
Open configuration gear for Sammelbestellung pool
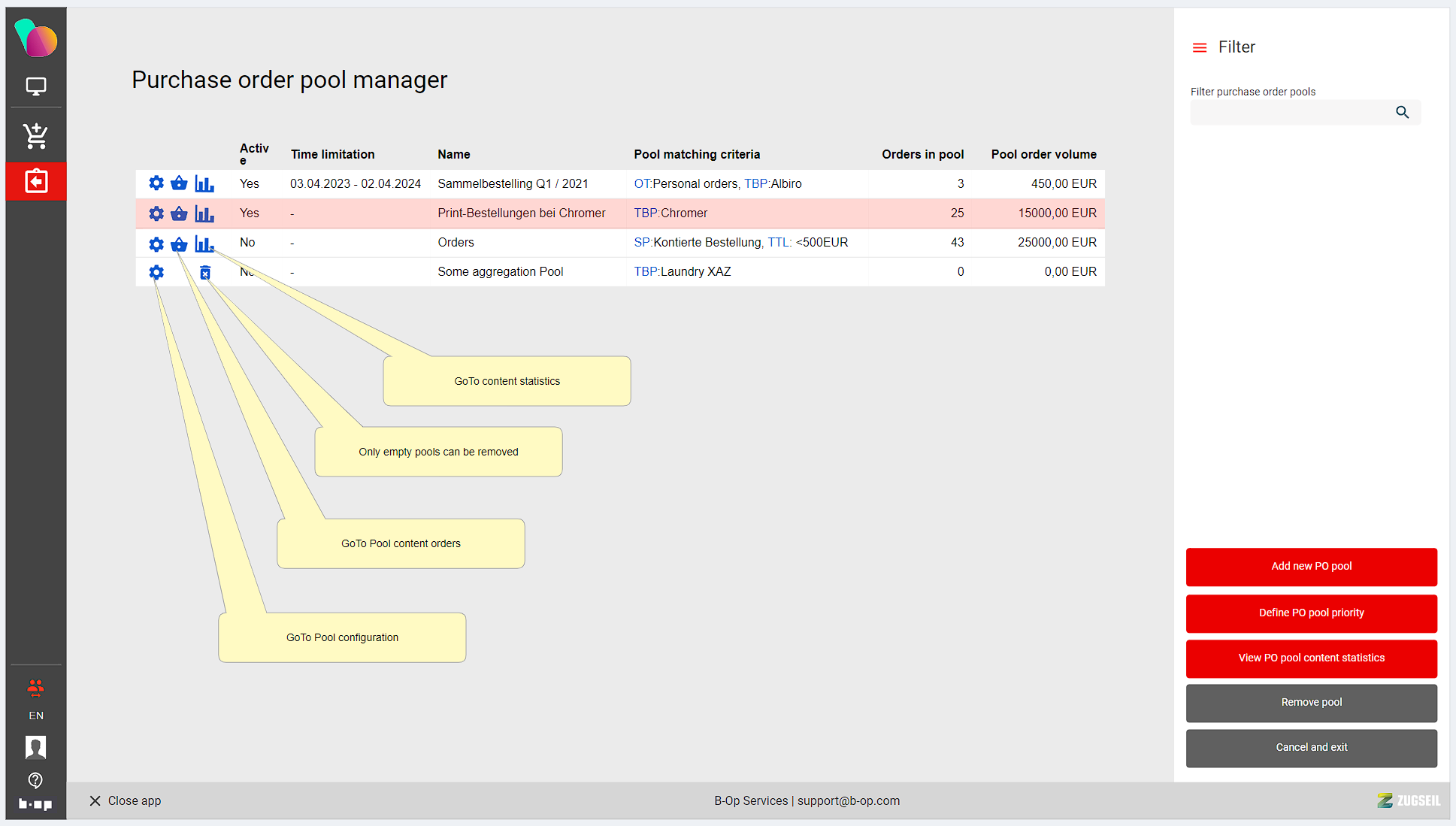pos(156,183)
